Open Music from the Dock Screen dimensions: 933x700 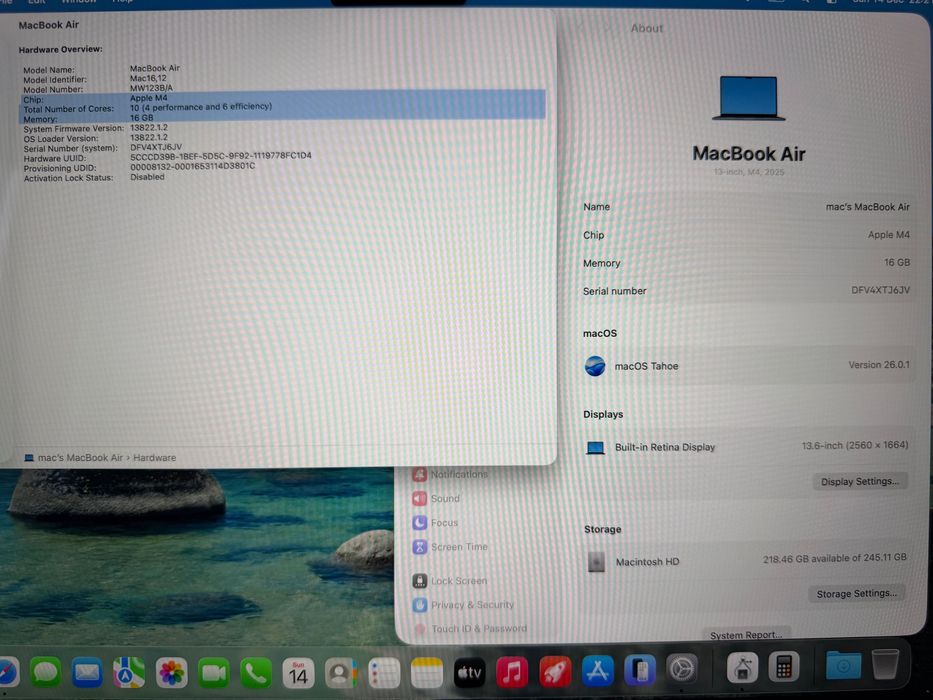point(512,673)
